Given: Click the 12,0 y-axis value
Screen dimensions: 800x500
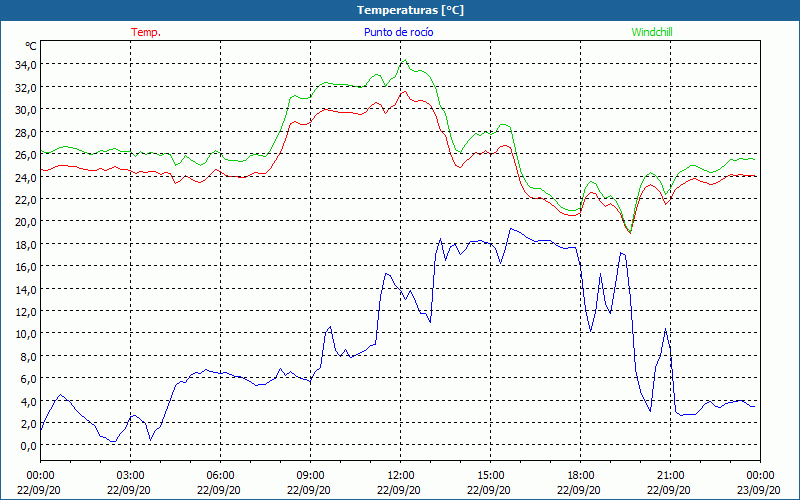Looking at the screenshot, I should tap(26, 312).
